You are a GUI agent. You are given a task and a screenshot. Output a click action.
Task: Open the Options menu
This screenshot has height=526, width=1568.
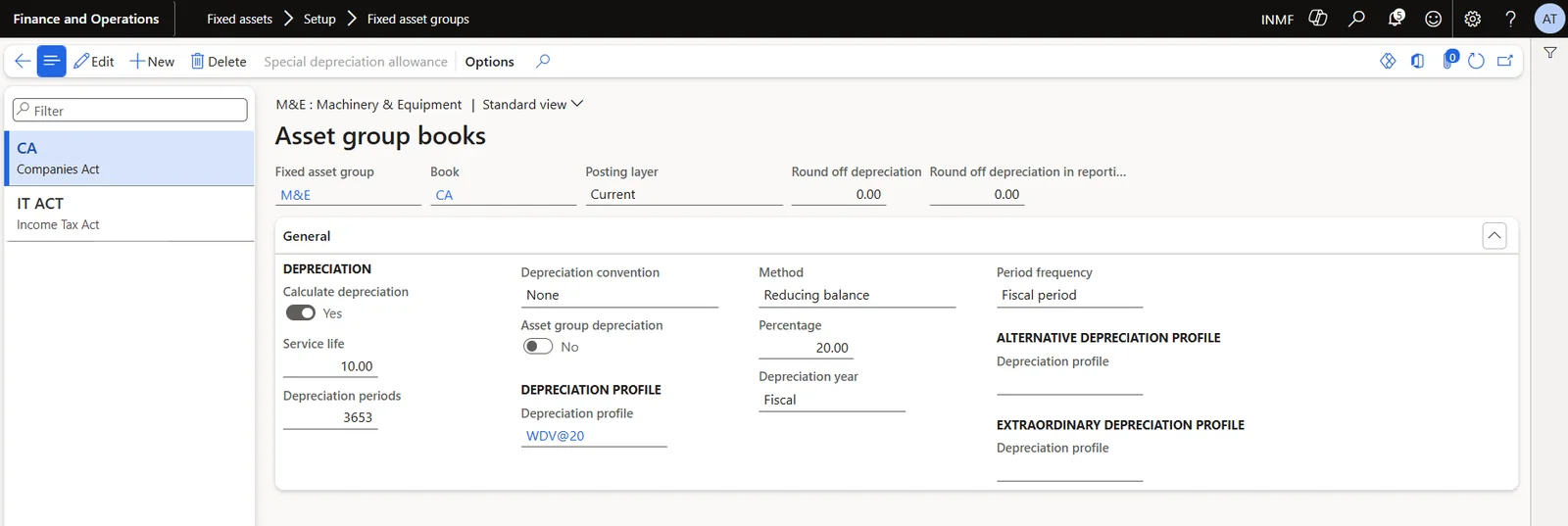coord(489,61)
